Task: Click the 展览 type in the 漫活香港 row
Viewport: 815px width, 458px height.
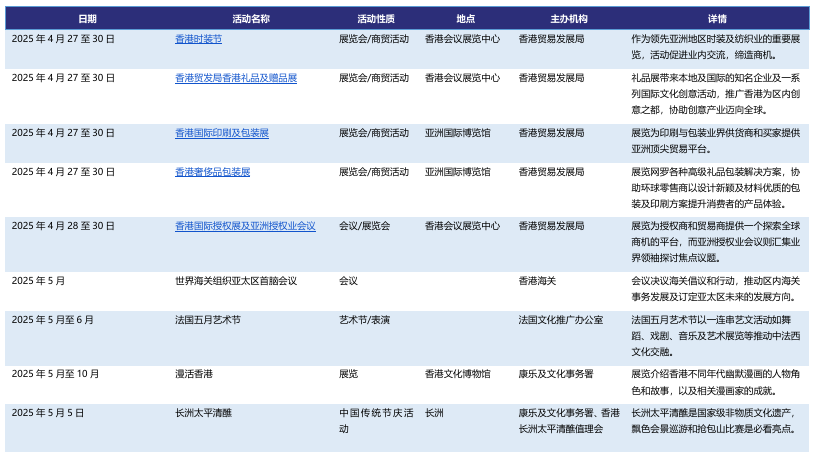Action: [348, 374]
